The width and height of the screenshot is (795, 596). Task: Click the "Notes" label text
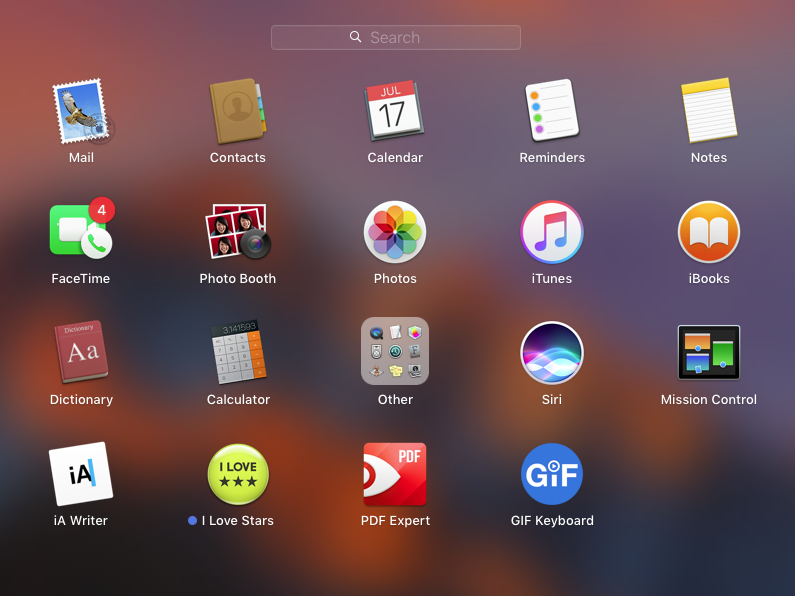point(709,158)
